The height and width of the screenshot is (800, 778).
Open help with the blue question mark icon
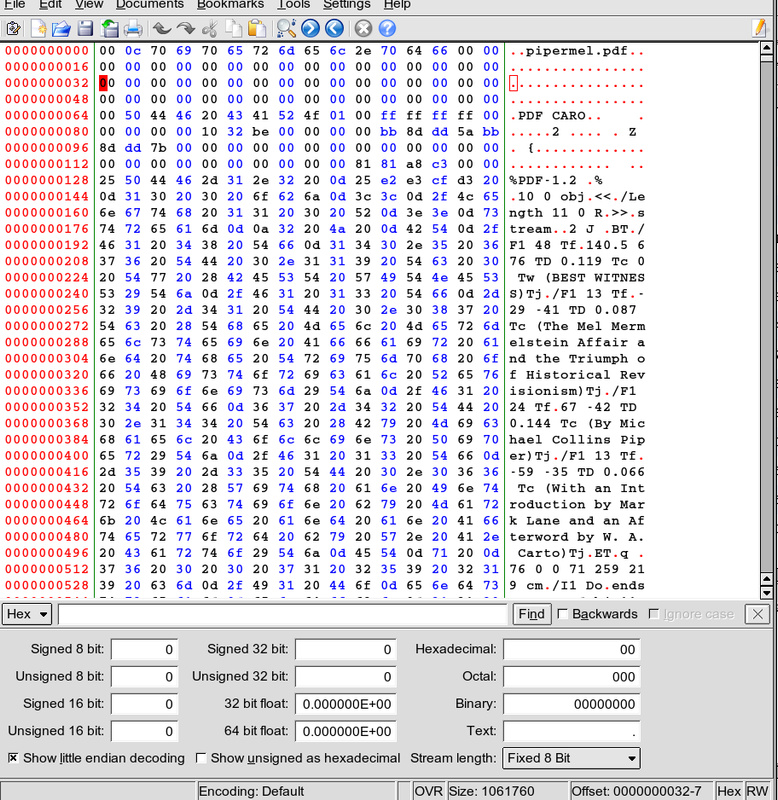click(387, 28)
